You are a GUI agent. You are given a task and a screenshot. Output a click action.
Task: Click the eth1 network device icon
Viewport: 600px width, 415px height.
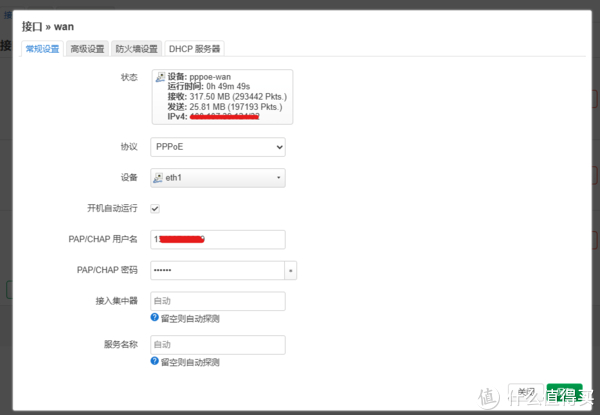click(x=158, y=178)
